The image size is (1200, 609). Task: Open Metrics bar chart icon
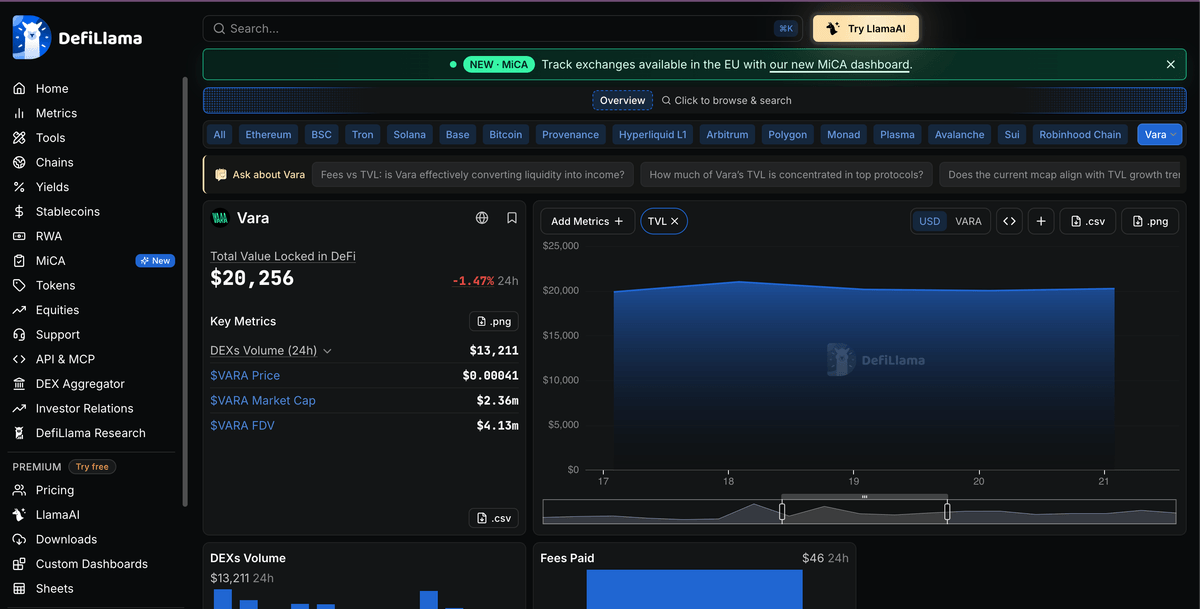(19, 113)
